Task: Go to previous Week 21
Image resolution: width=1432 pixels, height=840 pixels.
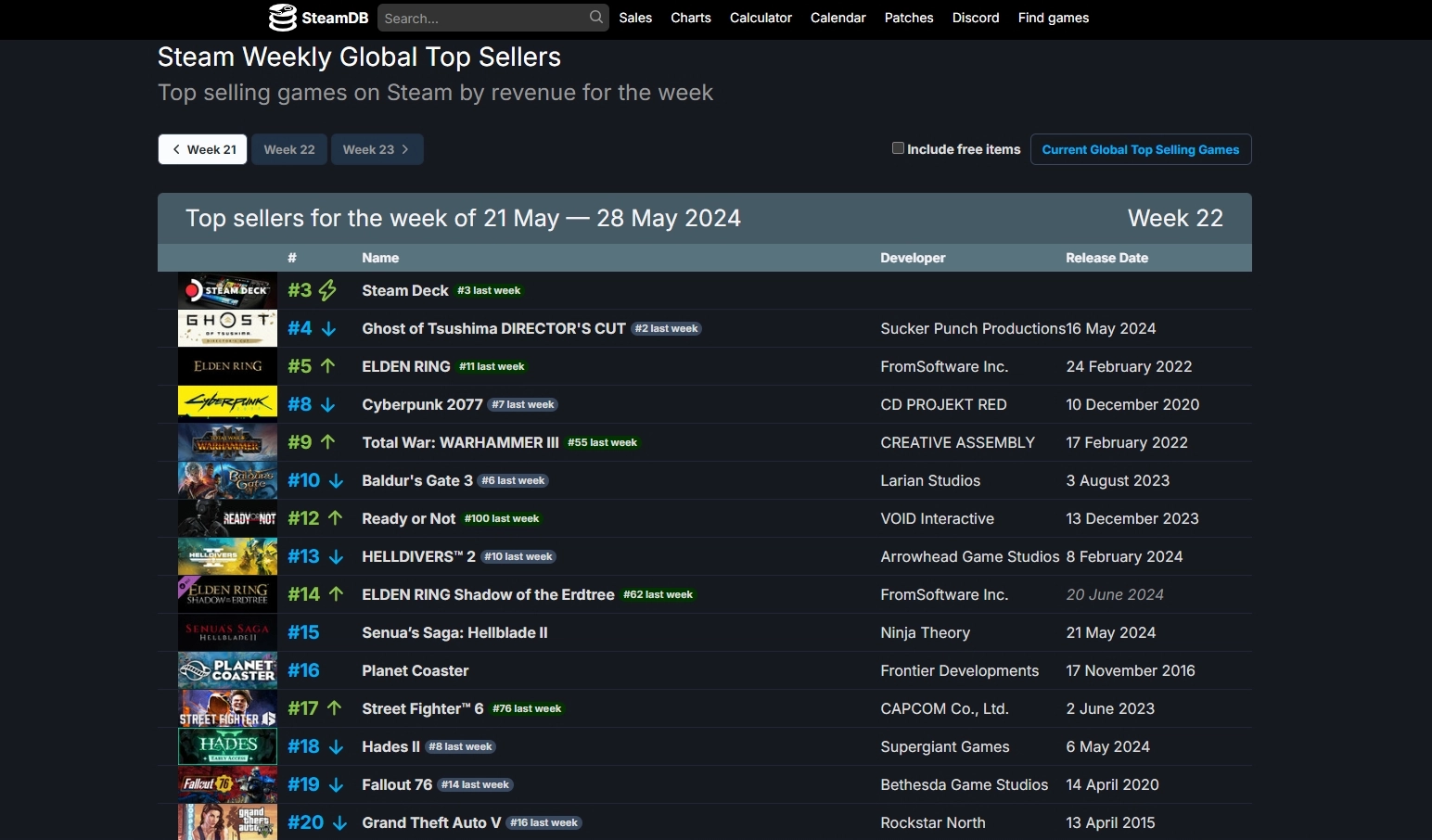Action: (x=202, y=149)
